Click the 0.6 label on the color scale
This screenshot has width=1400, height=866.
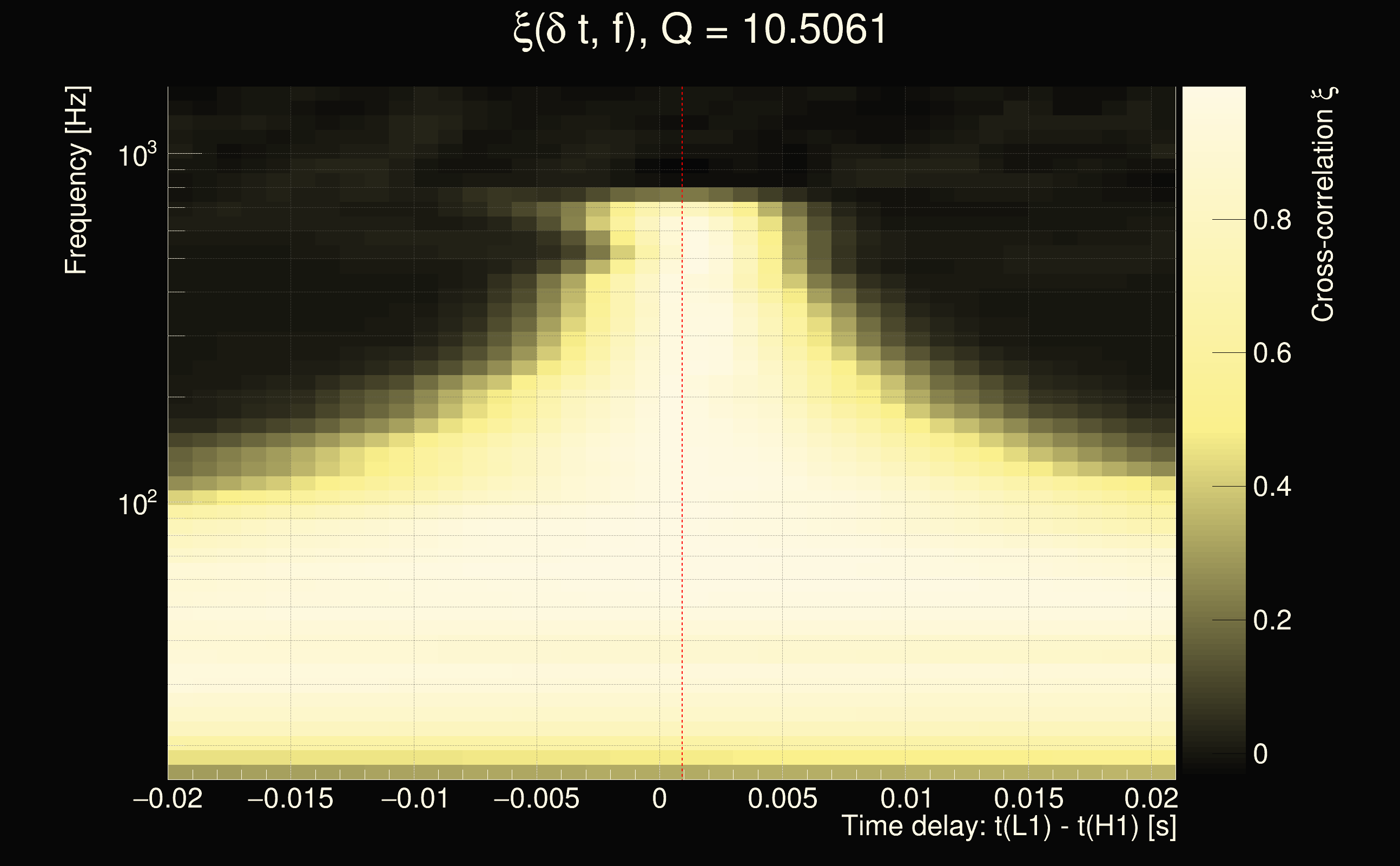pyautogui.click(x=1272, y=353)
